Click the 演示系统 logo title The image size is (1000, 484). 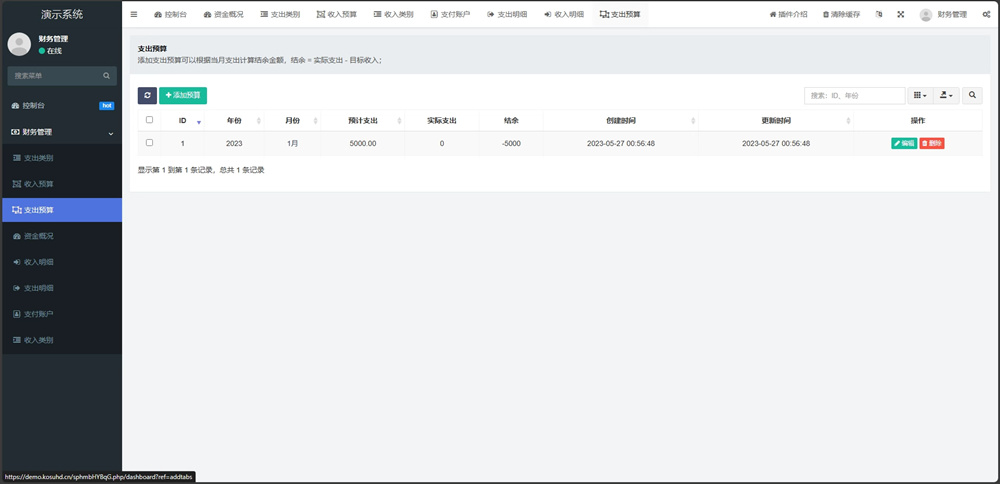(x=62, y=14)
